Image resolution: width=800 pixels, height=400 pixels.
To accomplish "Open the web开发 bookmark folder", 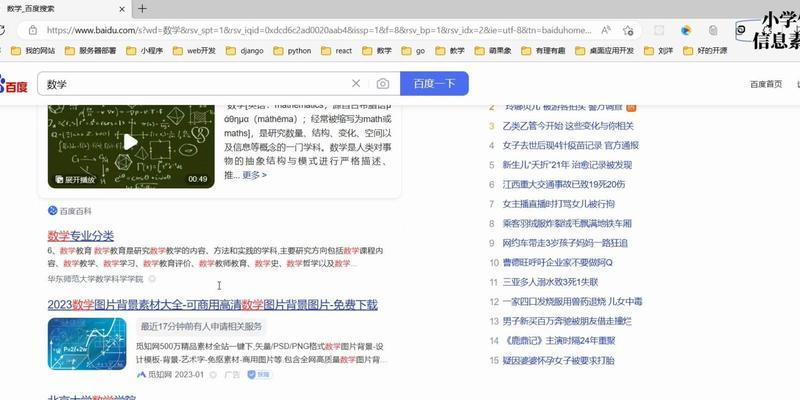I will click(x=194, y=51).
